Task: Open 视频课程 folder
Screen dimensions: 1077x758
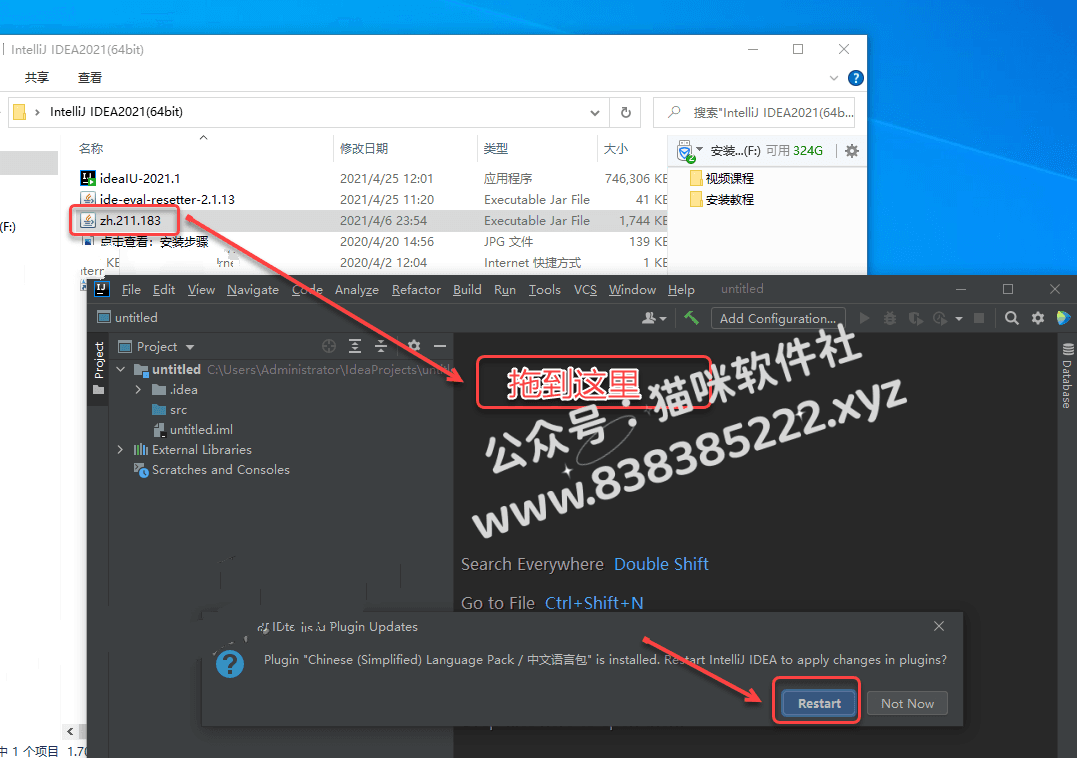Action: pos(721,179)
